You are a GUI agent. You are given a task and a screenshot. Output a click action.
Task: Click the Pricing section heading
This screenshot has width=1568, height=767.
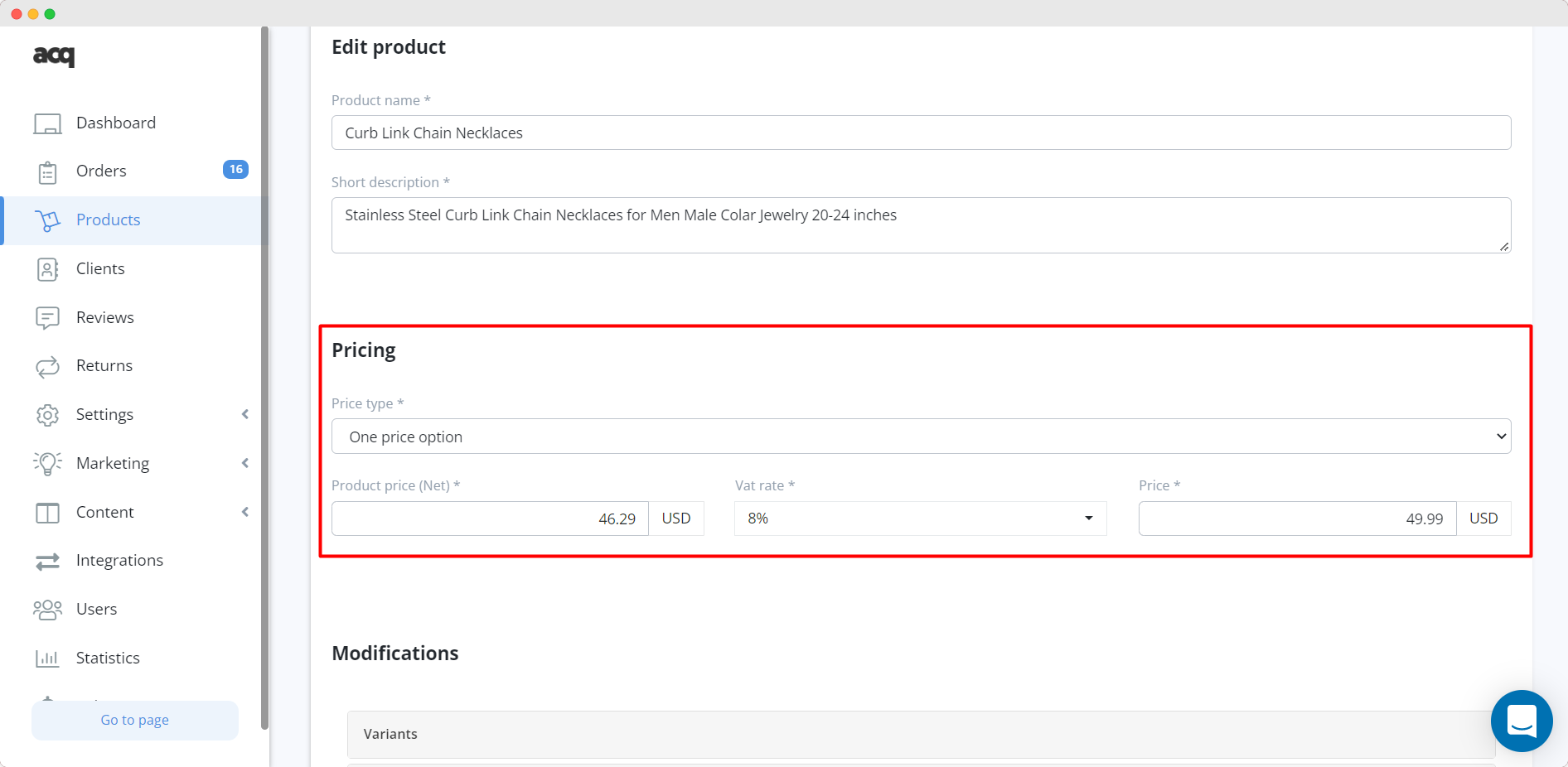point(364,350)
